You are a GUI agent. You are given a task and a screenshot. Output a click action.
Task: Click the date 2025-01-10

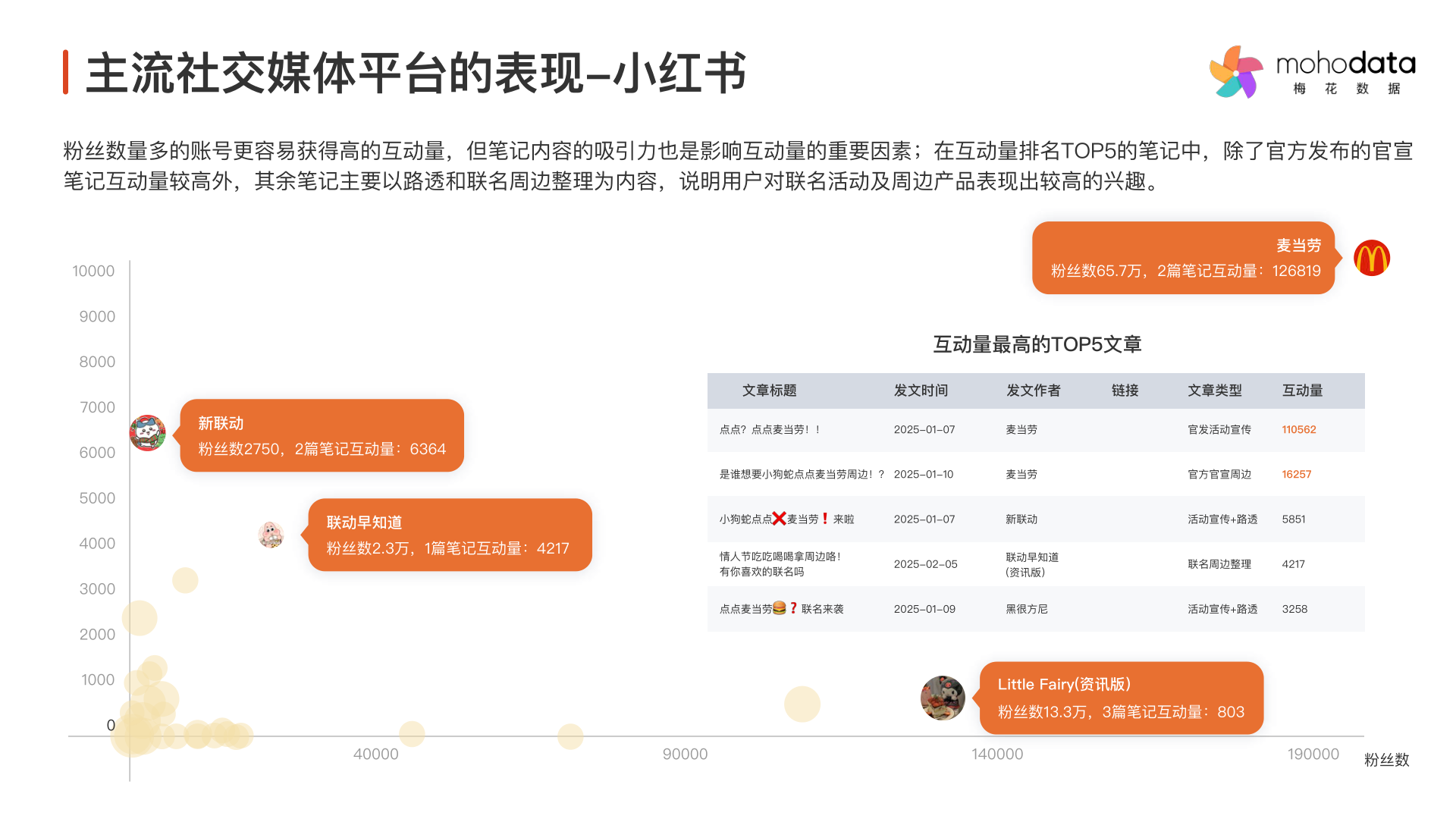924,474
